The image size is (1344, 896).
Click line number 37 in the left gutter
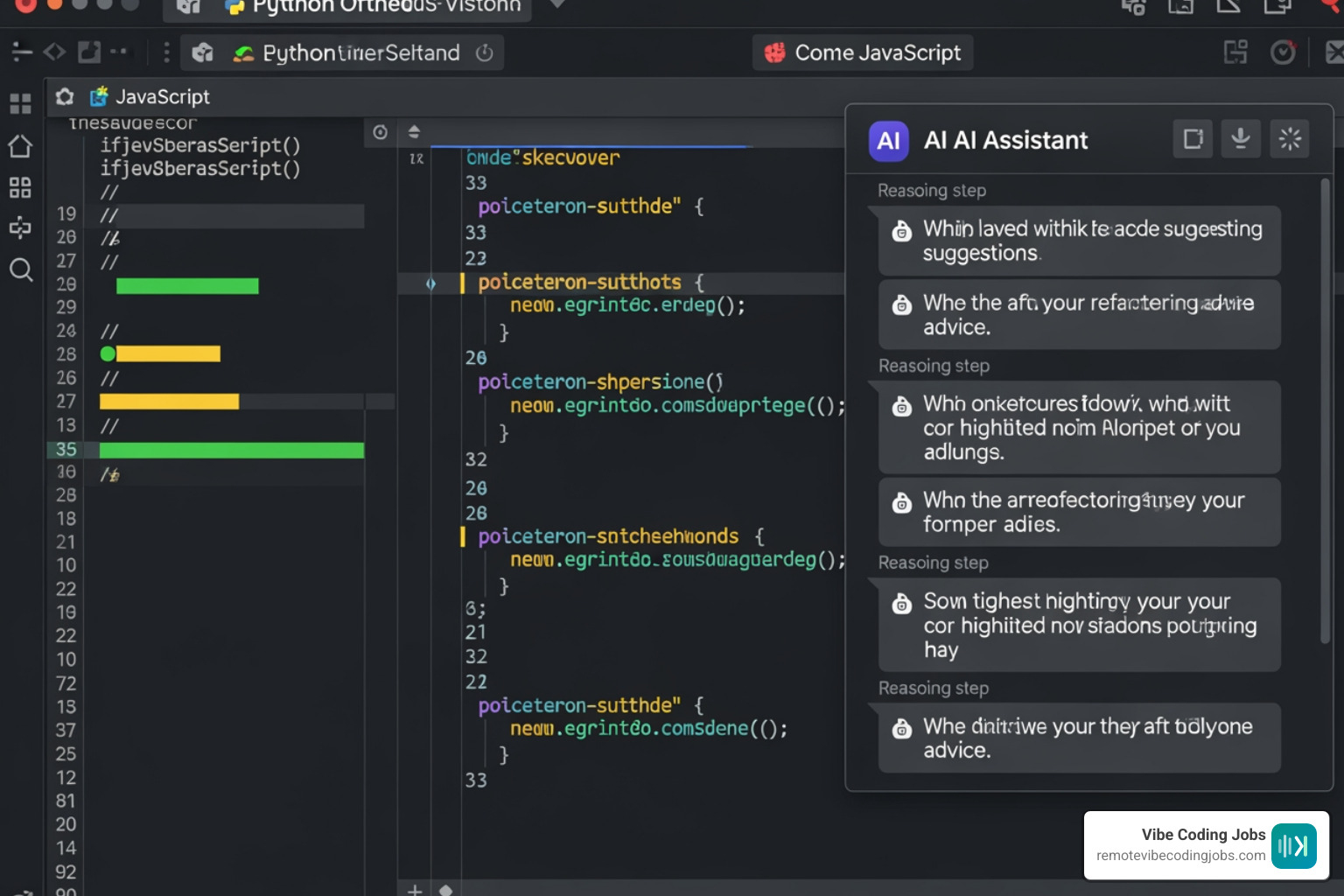66,731
